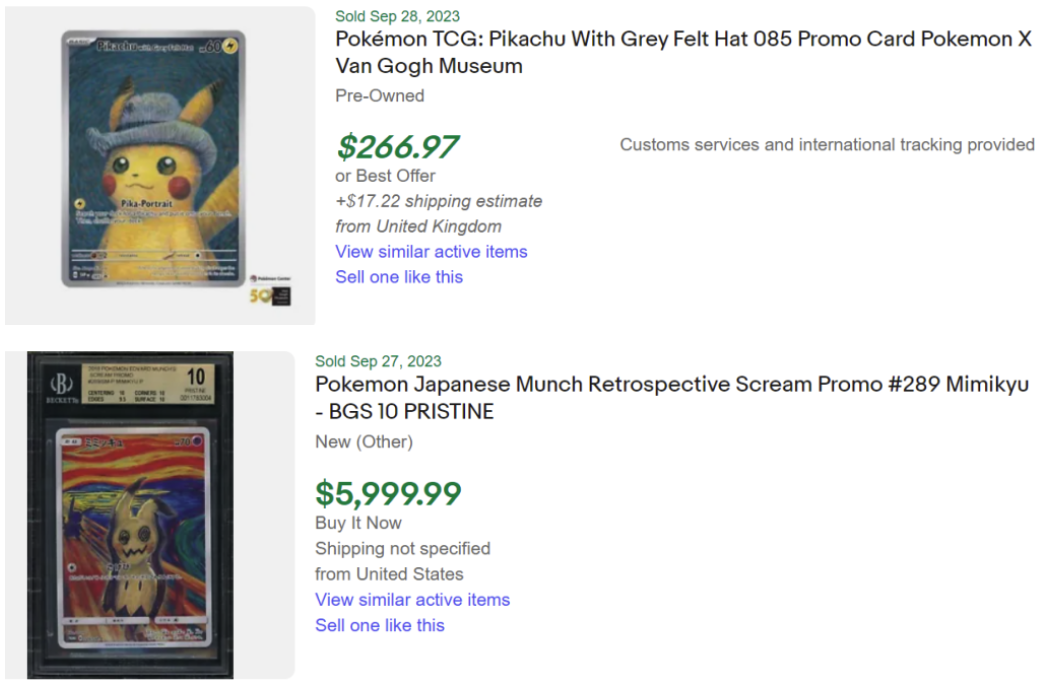Click the Beckett grade 10 label on slab
Image resolution: width=1050 pixels, height=684 pixels.
(195, 380)
